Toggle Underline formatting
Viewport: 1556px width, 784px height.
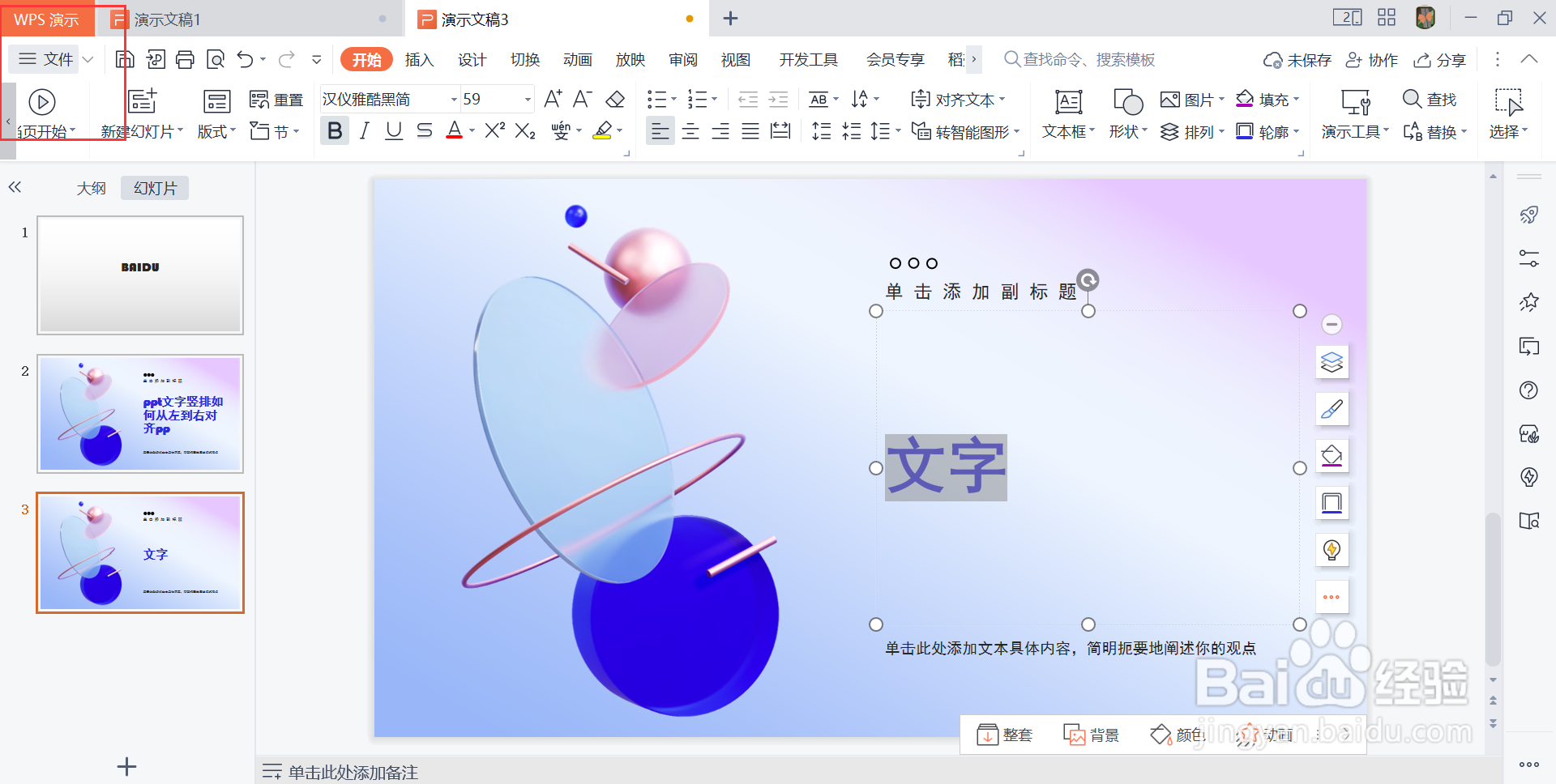click(394, 130)
